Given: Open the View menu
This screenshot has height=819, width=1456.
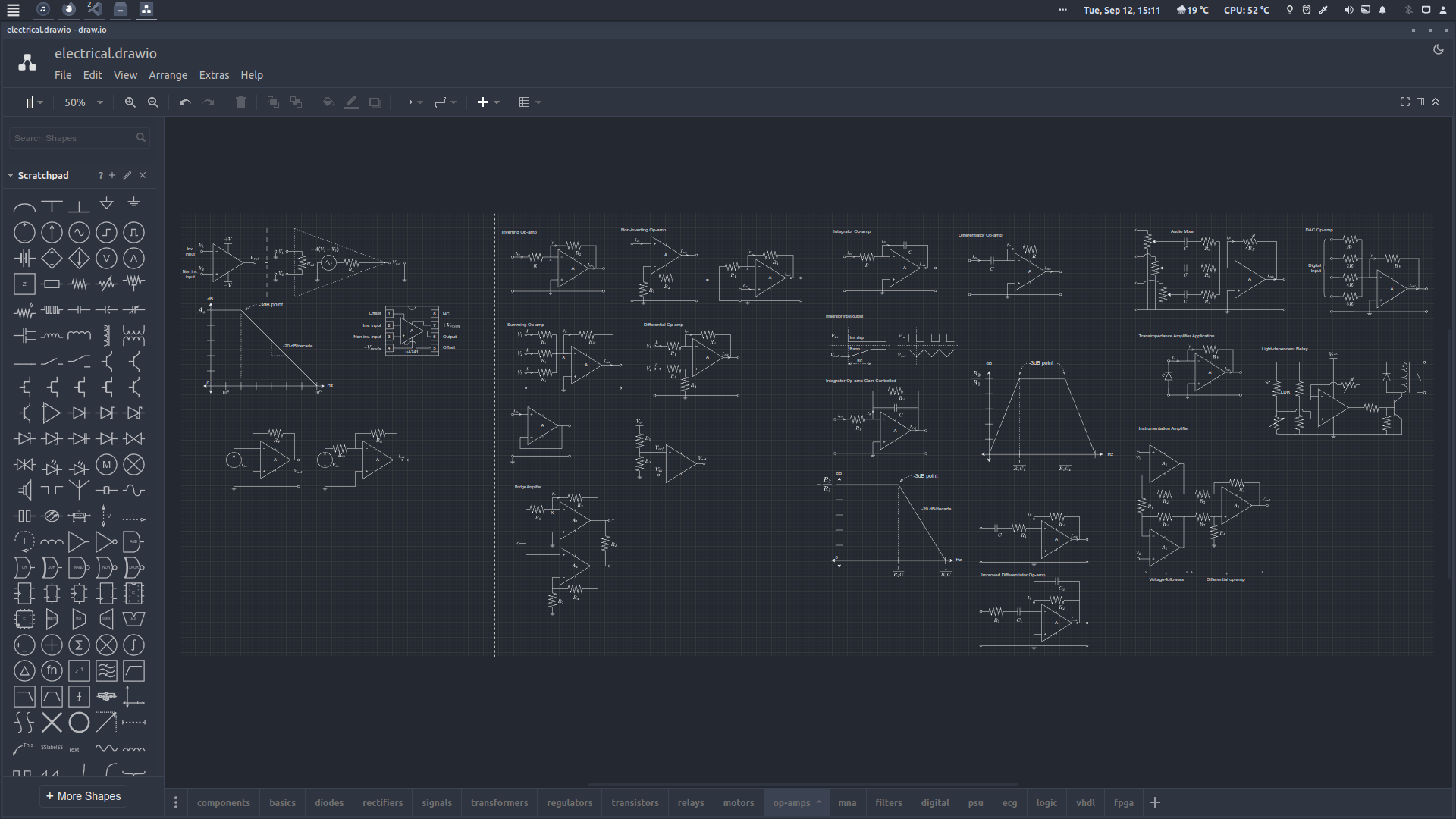Looking at the screenshot, I should click(125, 75).
